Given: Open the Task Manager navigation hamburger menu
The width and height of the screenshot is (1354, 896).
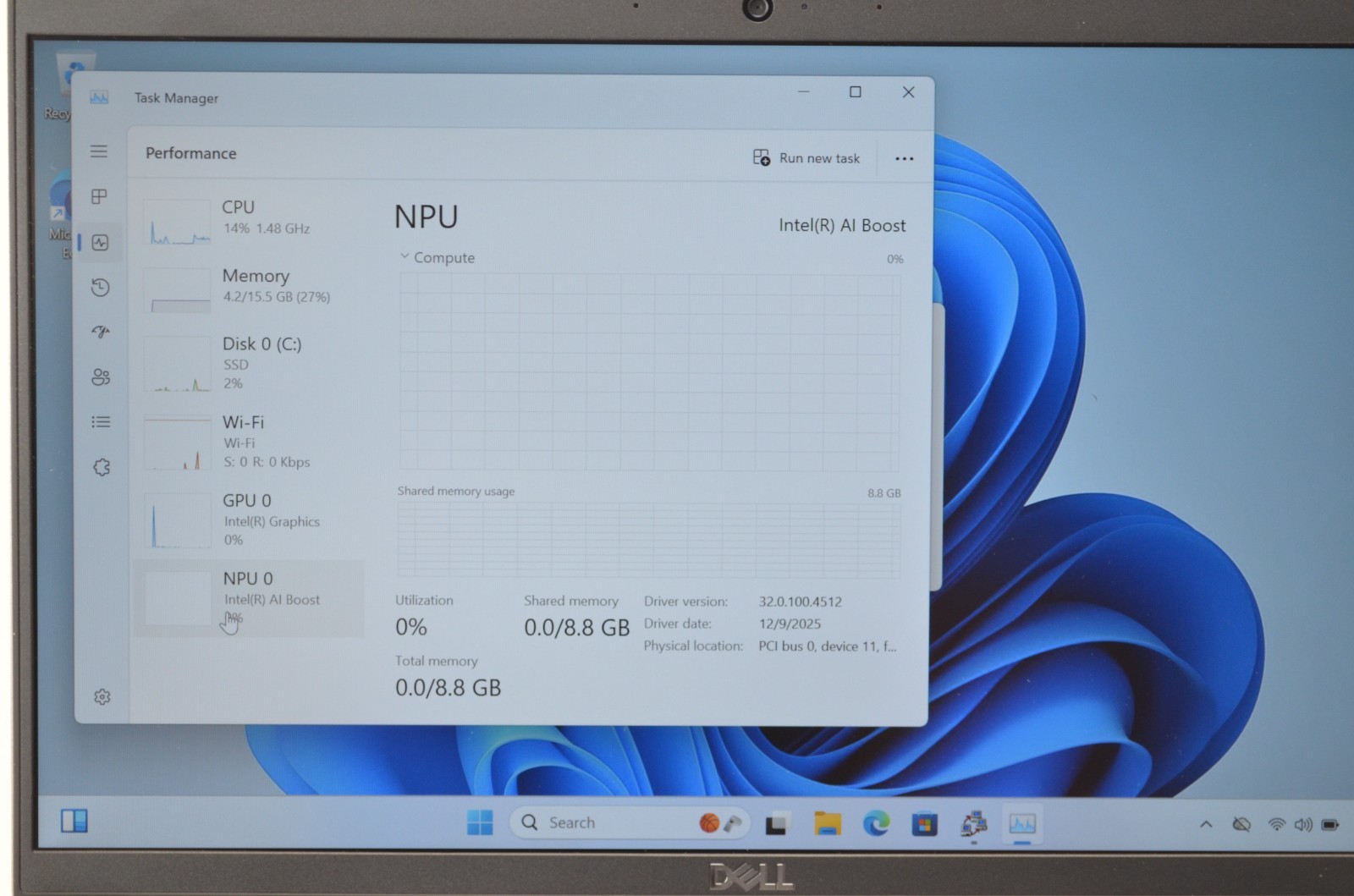Looking at the screenshot, I should coord(99,151).
